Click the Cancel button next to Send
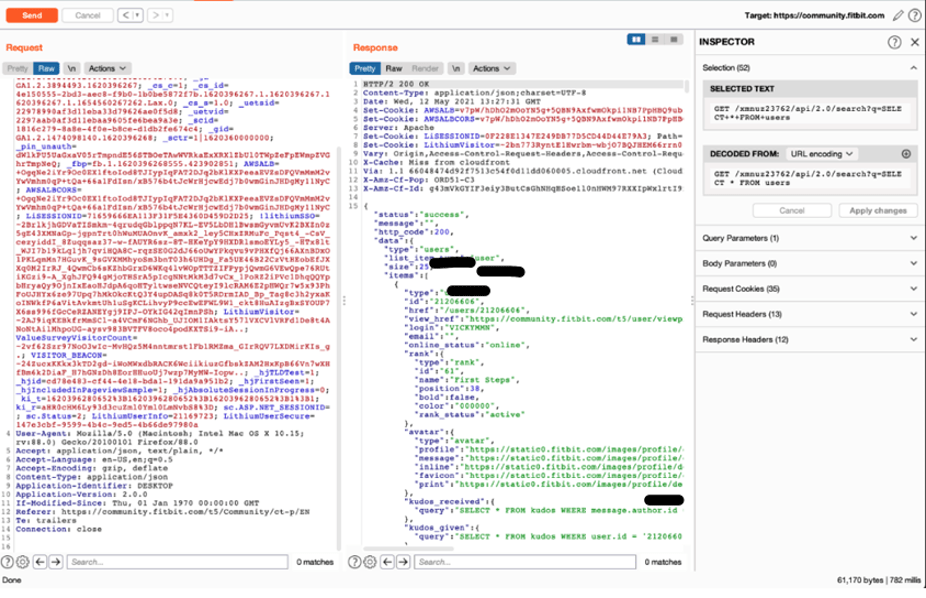This screenshot has width=926, height=598. tap(87, 15)
